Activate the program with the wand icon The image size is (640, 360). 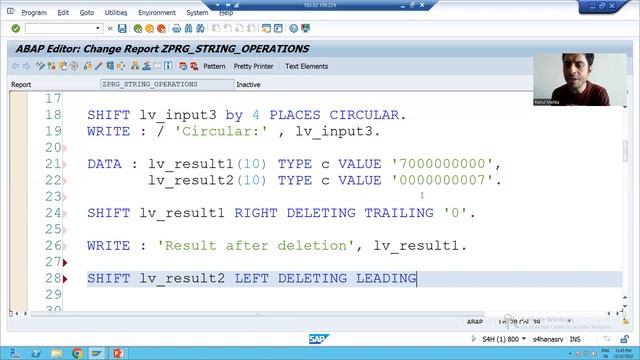point(98,66)
